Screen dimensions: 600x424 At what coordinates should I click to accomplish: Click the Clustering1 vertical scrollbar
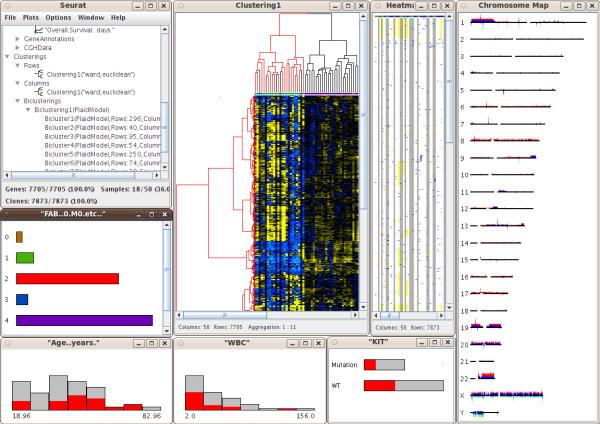363,115
